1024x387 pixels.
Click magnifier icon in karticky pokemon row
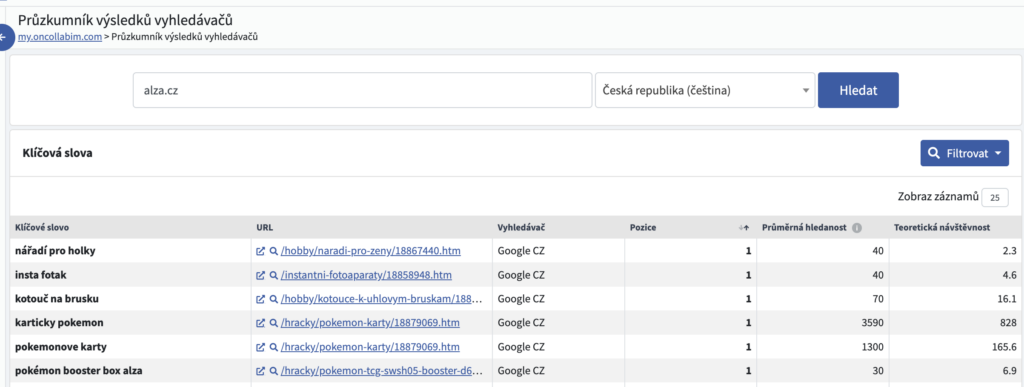(274, 323)
